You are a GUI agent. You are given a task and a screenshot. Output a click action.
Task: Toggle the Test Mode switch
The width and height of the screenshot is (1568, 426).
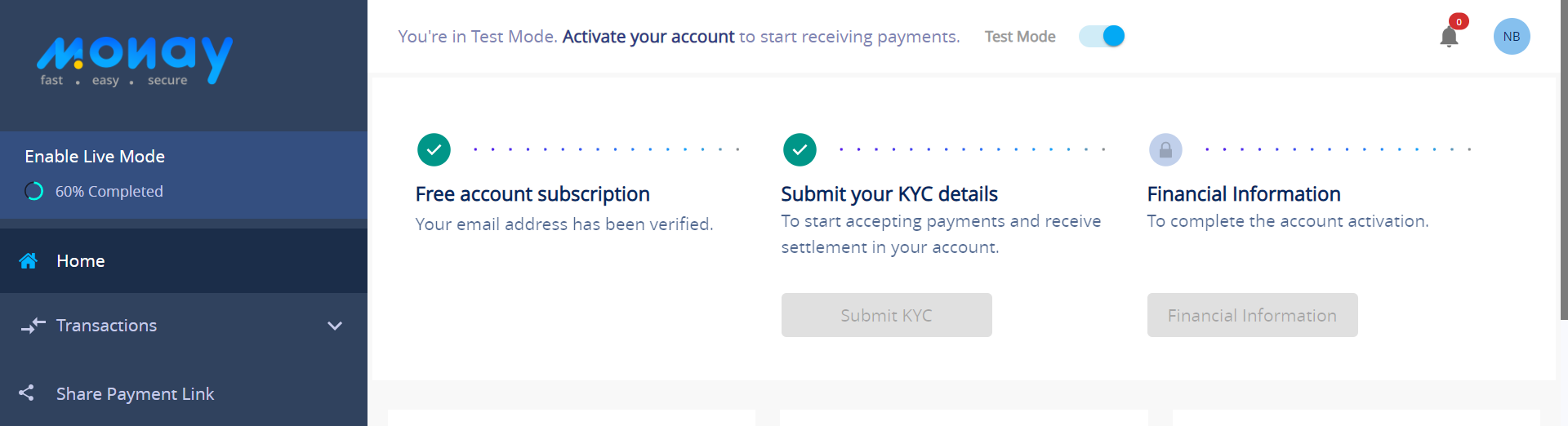(x=1102, y=37)
